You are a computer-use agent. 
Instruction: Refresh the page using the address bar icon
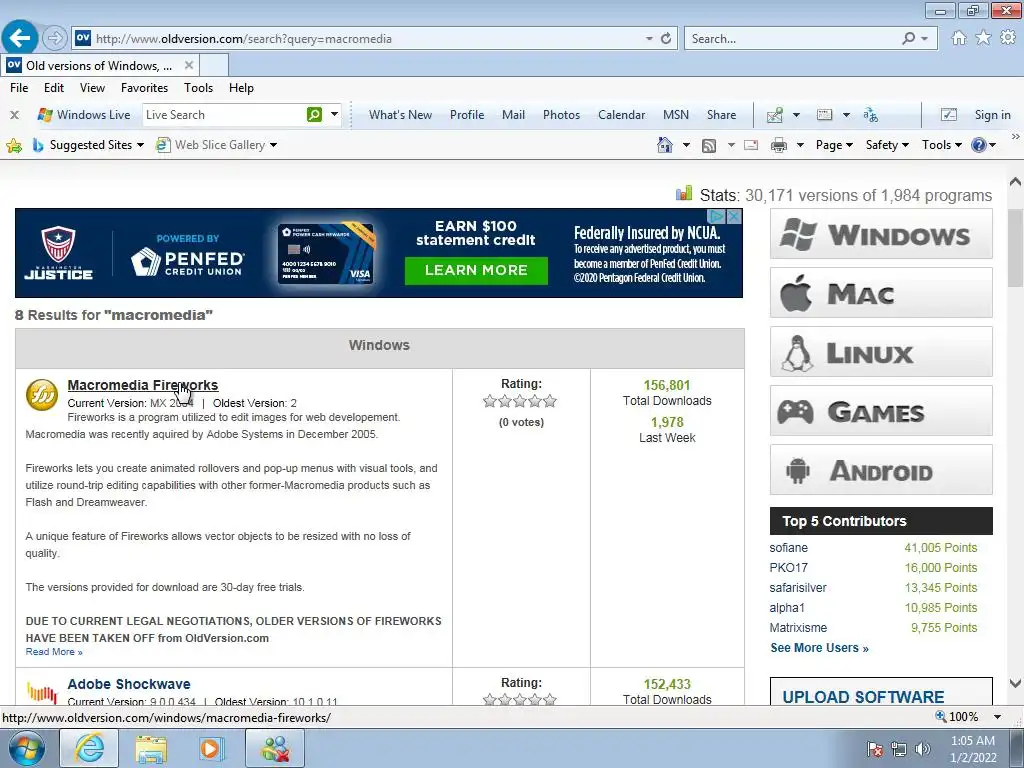(x=665, y=39)
